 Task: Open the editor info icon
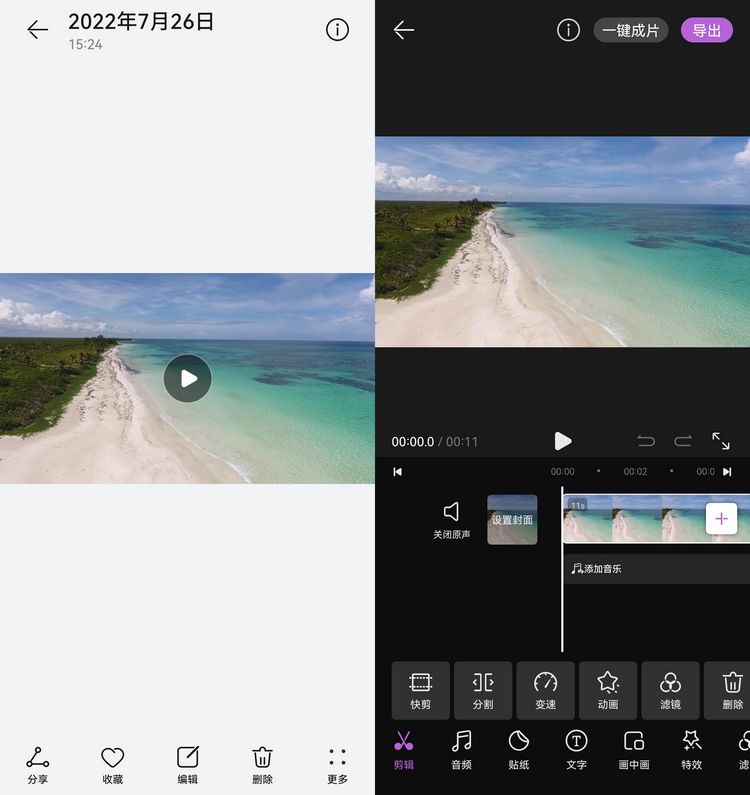568,30
